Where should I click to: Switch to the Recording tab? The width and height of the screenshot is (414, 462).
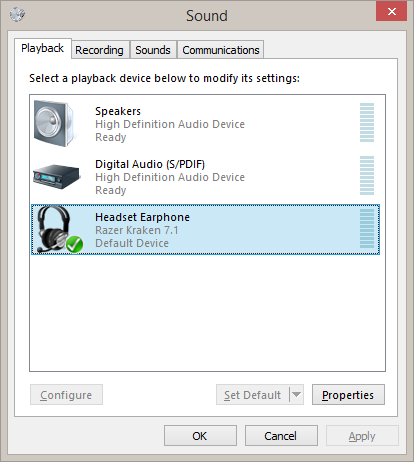pyautogui.click(x=99, y=50)
